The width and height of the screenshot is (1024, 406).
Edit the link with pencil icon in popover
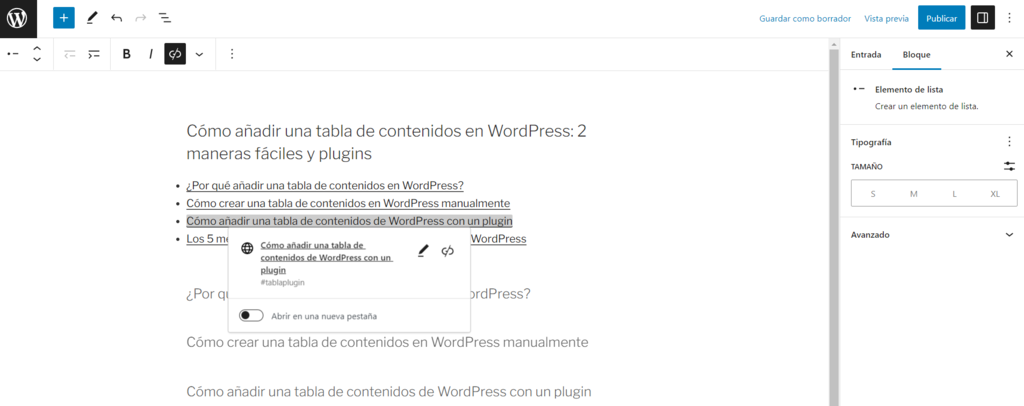[x=423, y=251]
